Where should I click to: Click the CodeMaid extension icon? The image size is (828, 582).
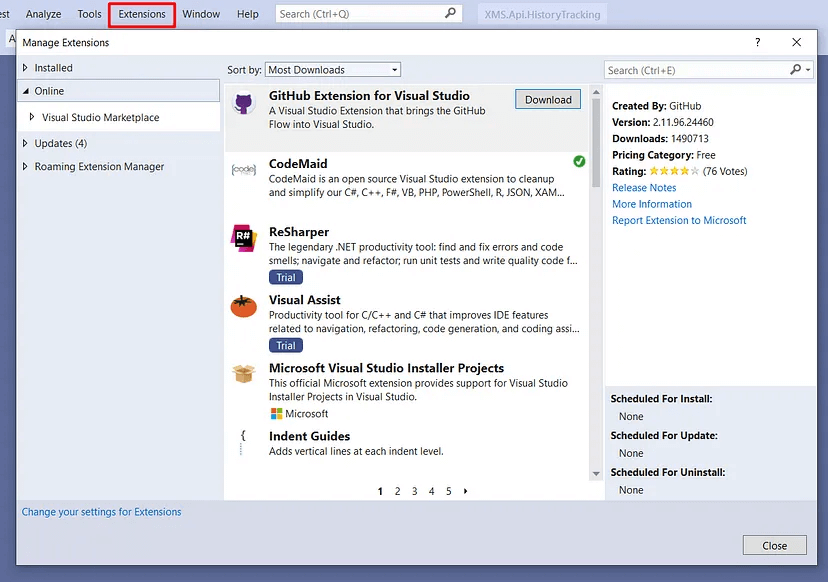pos(243,170)
